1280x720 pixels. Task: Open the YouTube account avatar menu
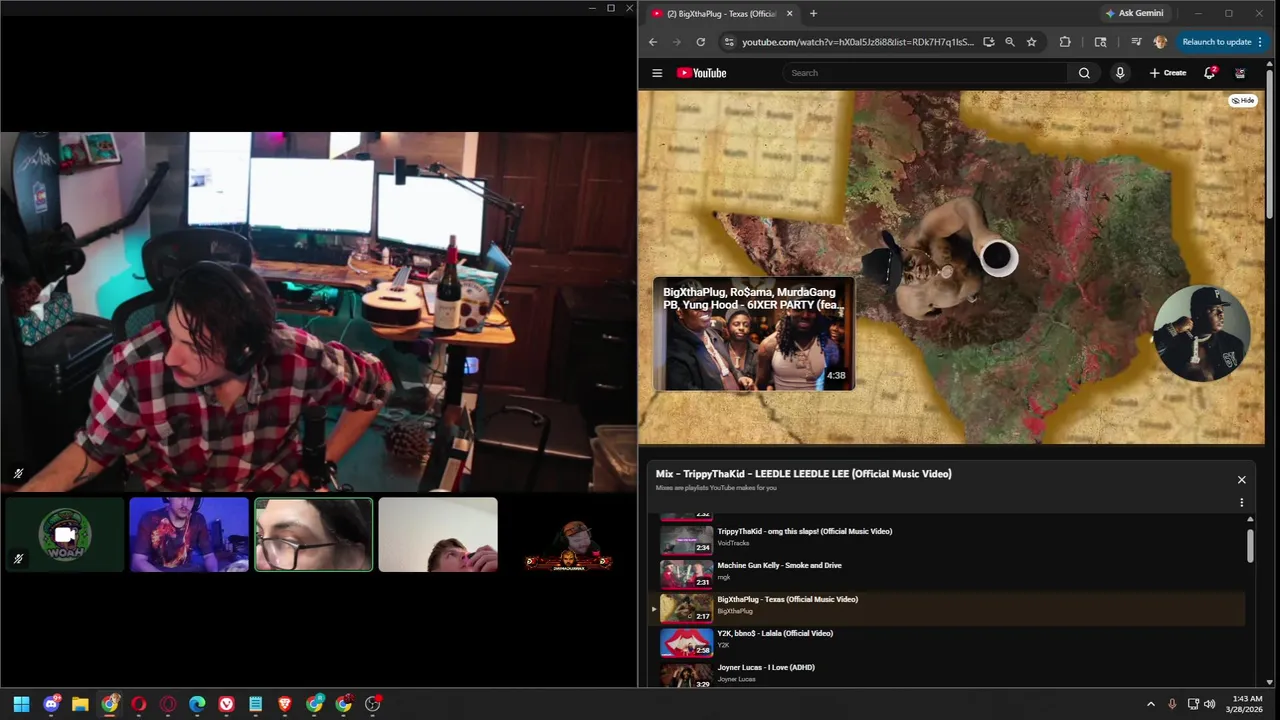coord(1240,73)
